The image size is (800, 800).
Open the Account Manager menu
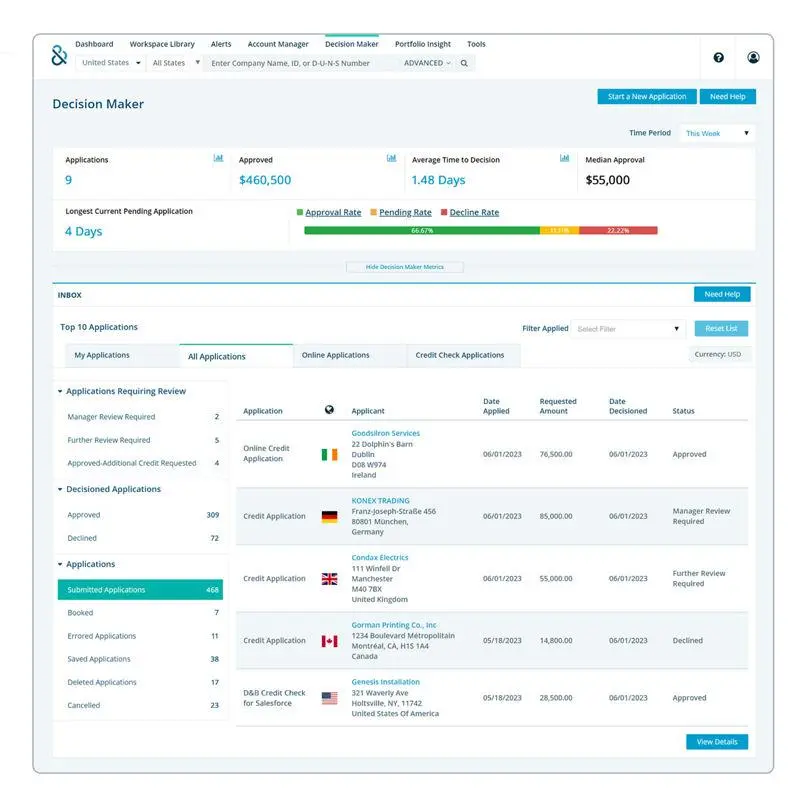tap(278, 44)
